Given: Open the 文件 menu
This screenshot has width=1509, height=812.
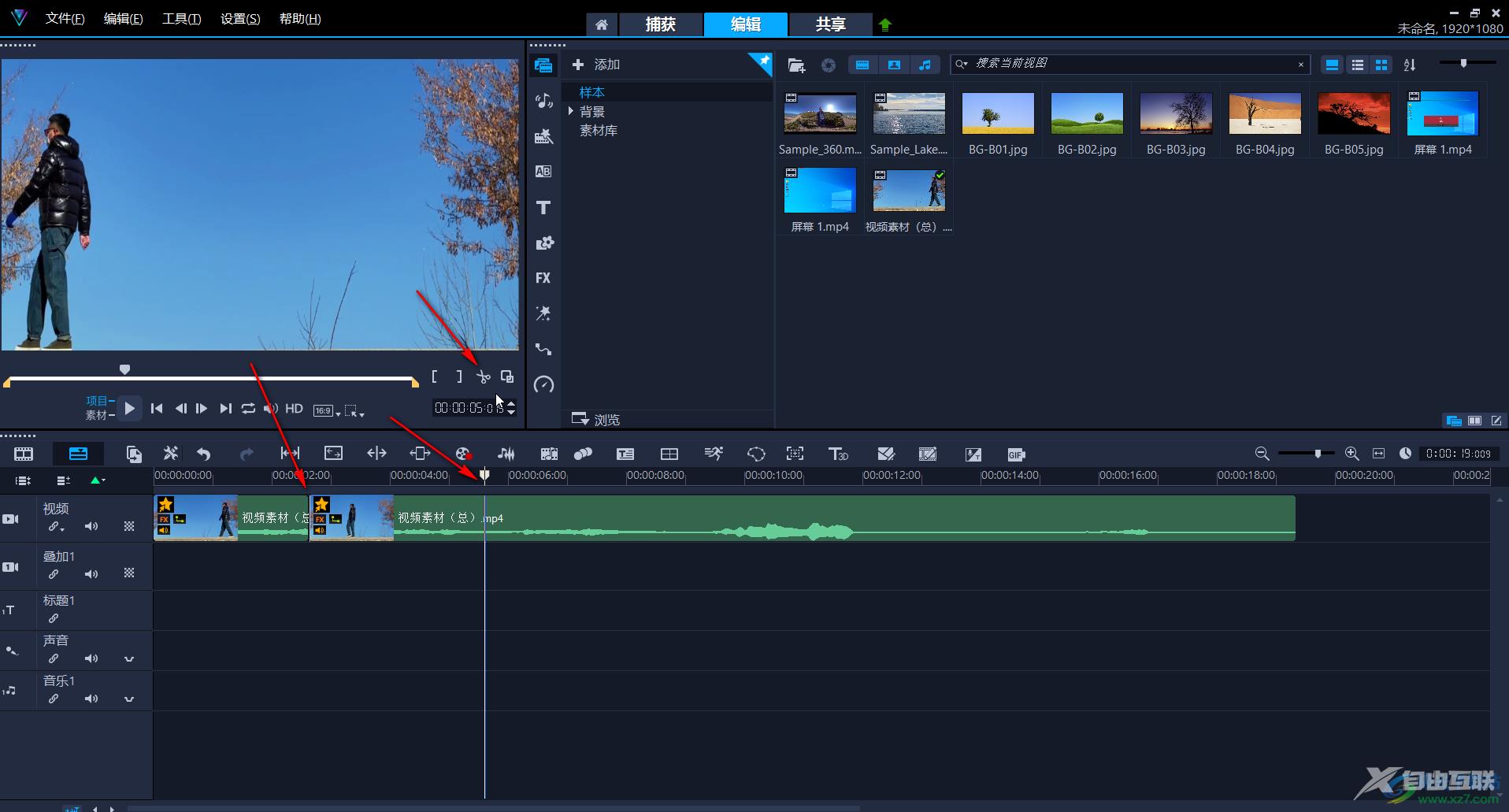Looking at the screenshot, I should point(65,19).
